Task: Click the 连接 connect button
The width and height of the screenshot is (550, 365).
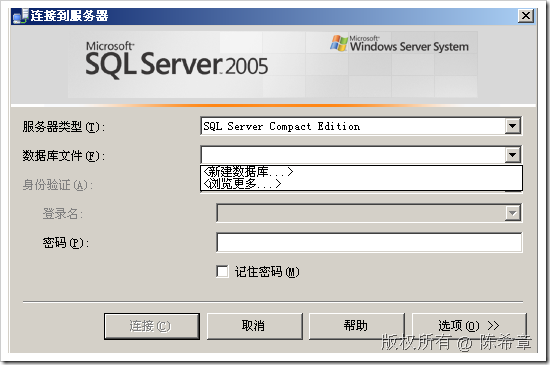Action: (152, 326)
